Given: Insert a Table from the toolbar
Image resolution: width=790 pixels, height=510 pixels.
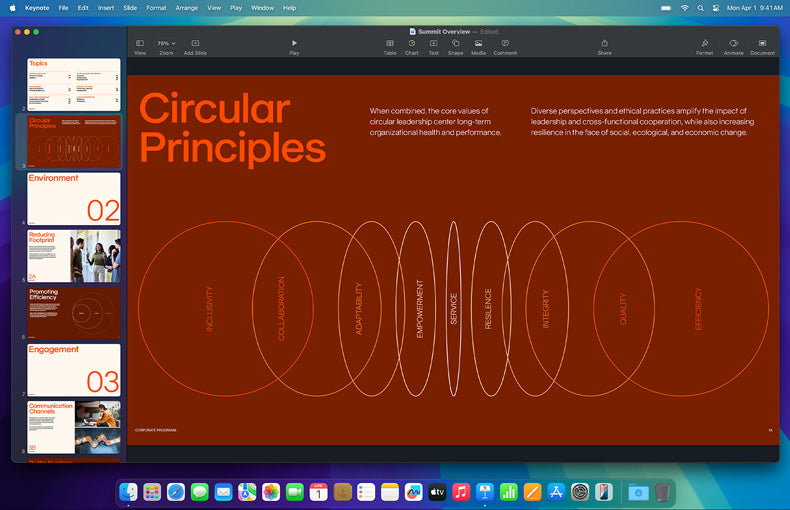Looking at the screenshot, I should (x=390, y=44).
